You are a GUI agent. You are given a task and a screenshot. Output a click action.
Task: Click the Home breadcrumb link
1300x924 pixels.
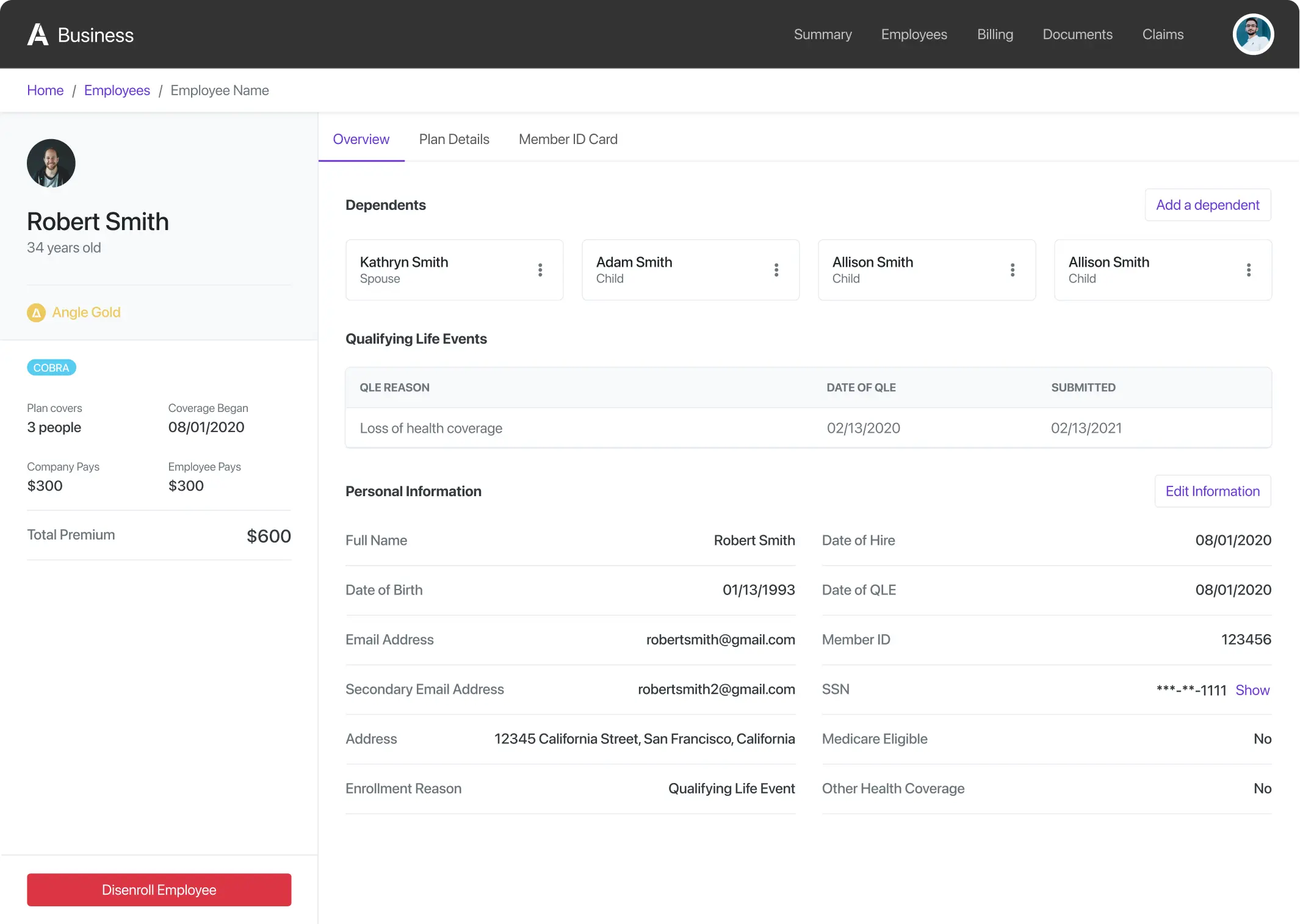point(45,90)
